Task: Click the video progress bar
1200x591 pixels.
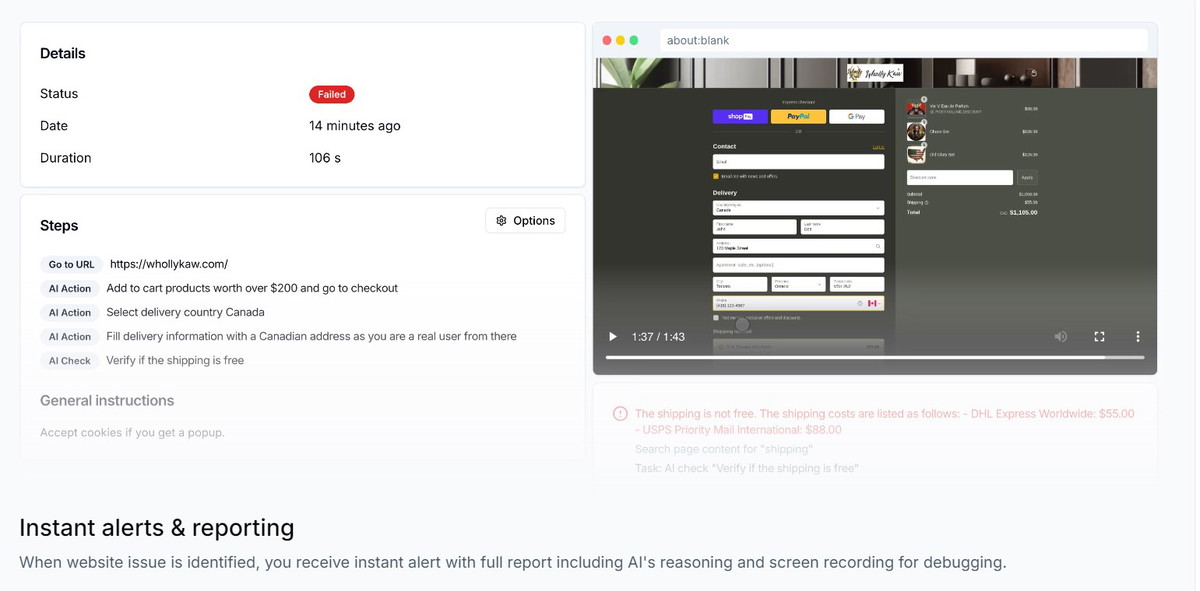Action: tap(875, 357)
